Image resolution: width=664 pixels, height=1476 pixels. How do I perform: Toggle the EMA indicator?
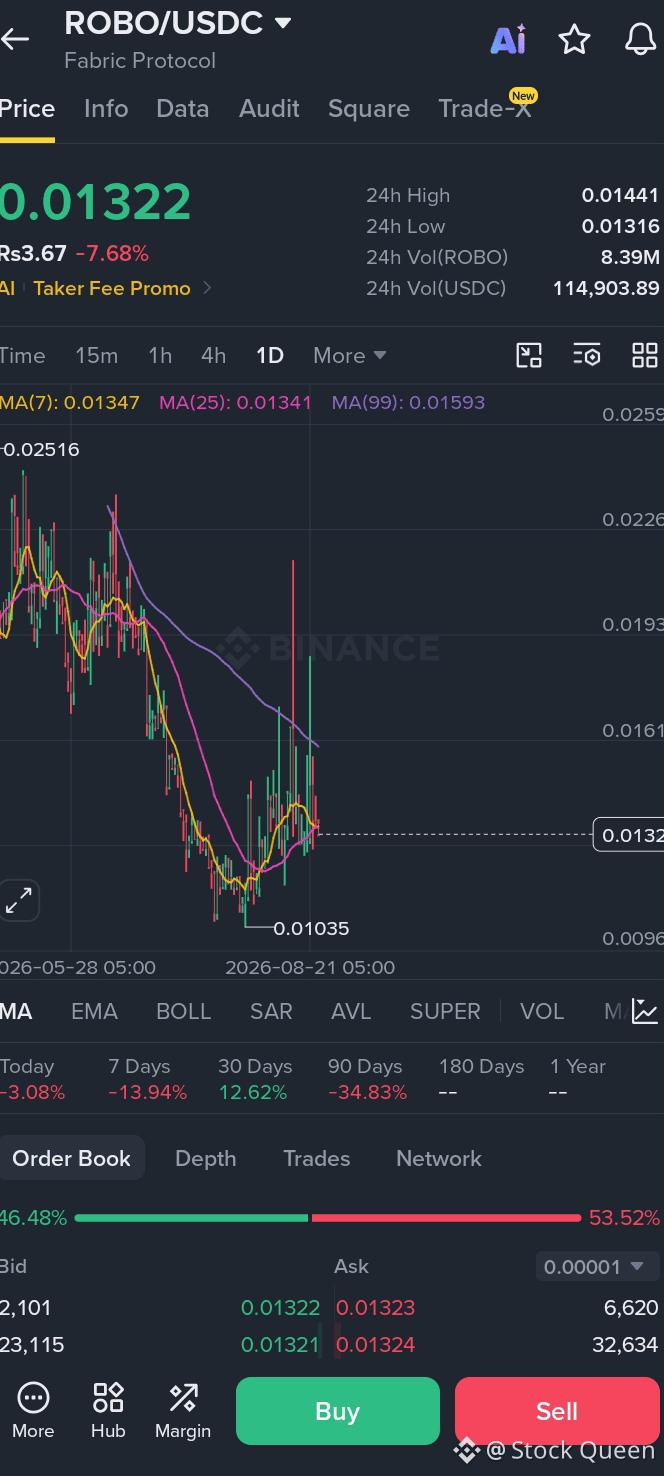(94, 1011)
